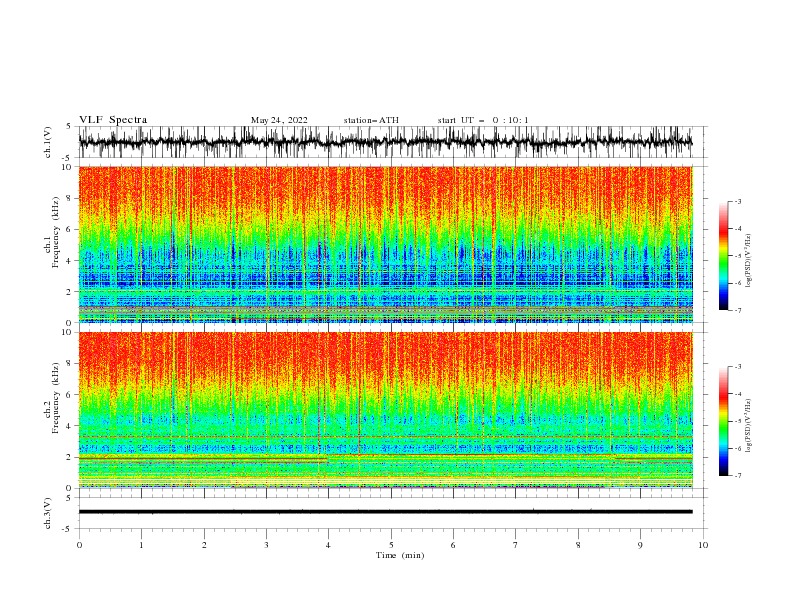This screenshot has width=792, height=612.
Task: Click the "5" tick on the Time axis
Action: (391, 545)
